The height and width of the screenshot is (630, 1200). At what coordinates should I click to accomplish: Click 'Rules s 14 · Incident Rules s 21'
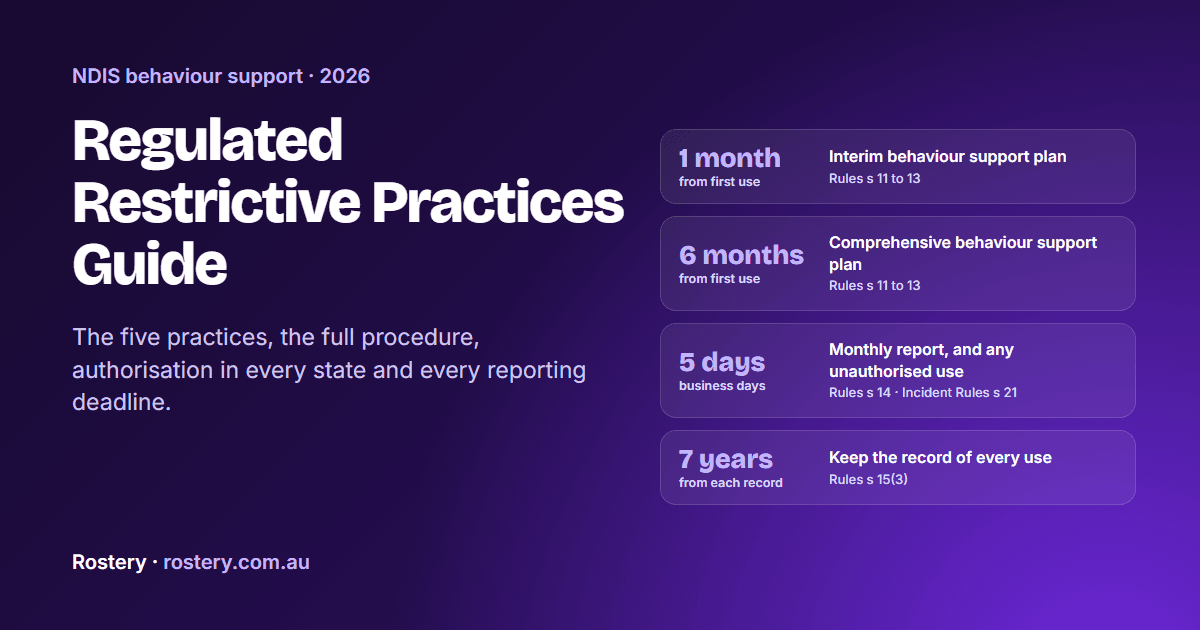[923, 393]
